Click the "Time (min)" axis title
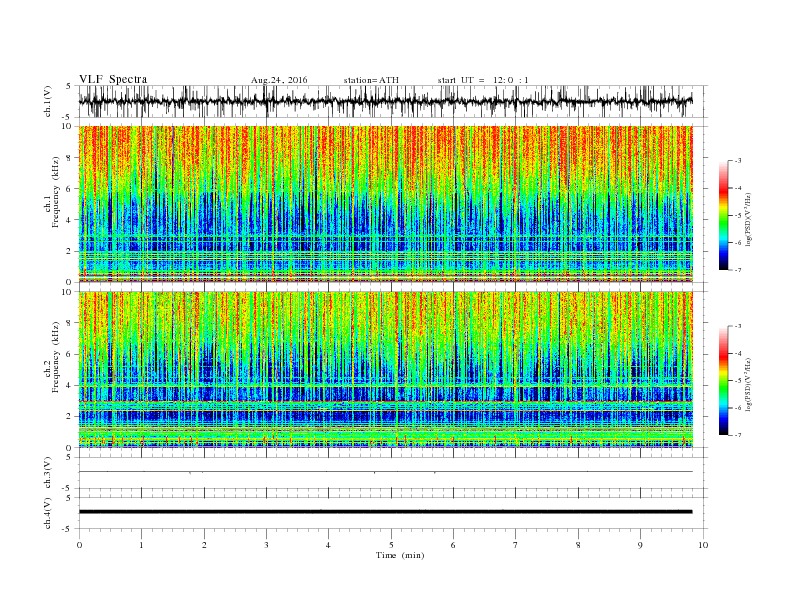This screenshot has height=612, width=792. coord(400,555)
